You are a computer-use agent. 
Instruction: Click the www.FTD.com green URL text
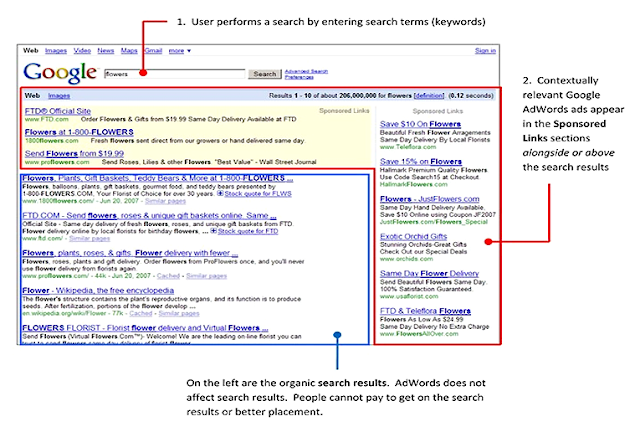[47, 120]
